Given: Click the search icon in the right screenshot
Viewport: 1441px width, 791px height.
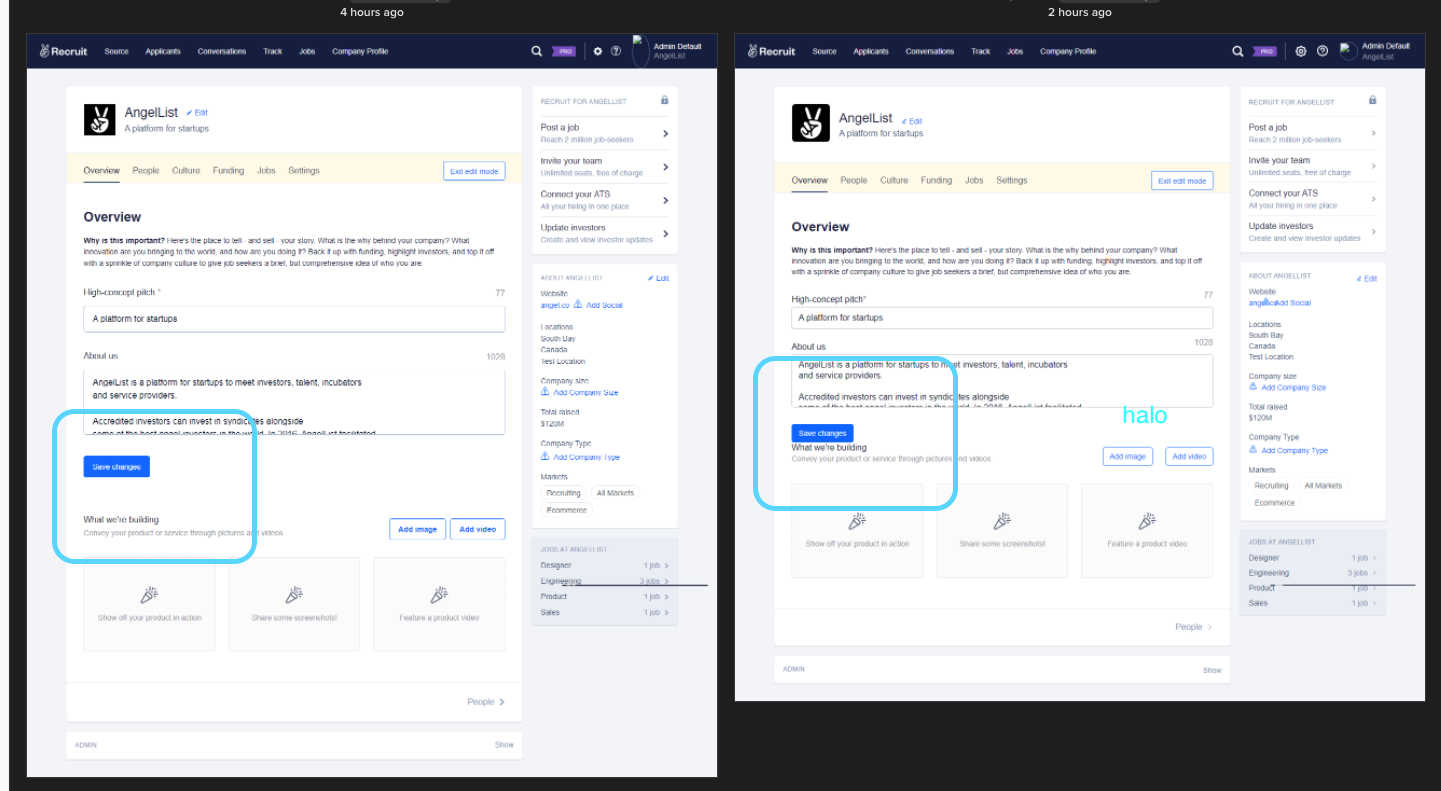Looking at the screenshot, I should click(x=1238, y=51).
